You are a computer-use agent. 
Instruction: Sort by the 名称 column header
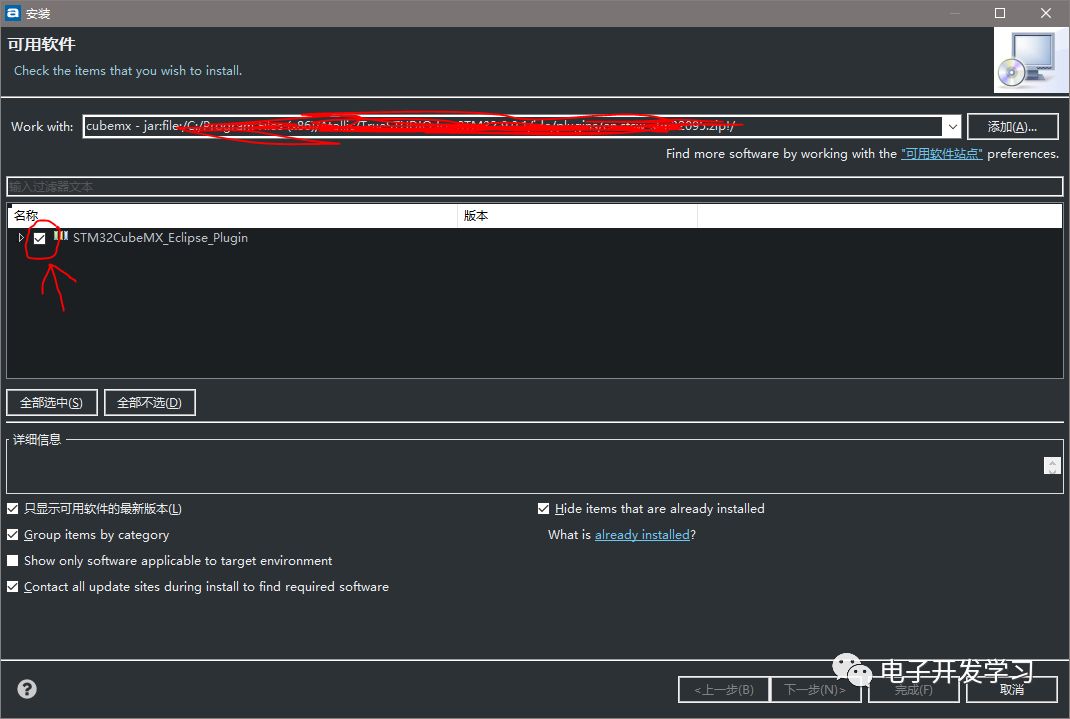click(x=232, y=216)
